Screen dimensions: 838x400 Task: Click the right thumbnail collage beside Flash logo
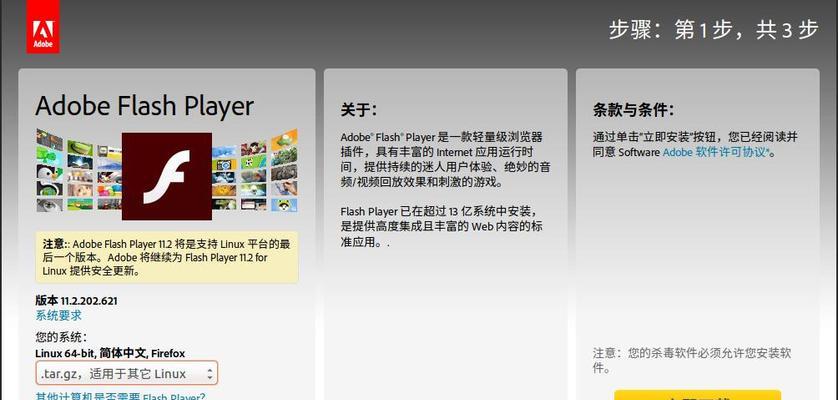[x=255, y=170]
